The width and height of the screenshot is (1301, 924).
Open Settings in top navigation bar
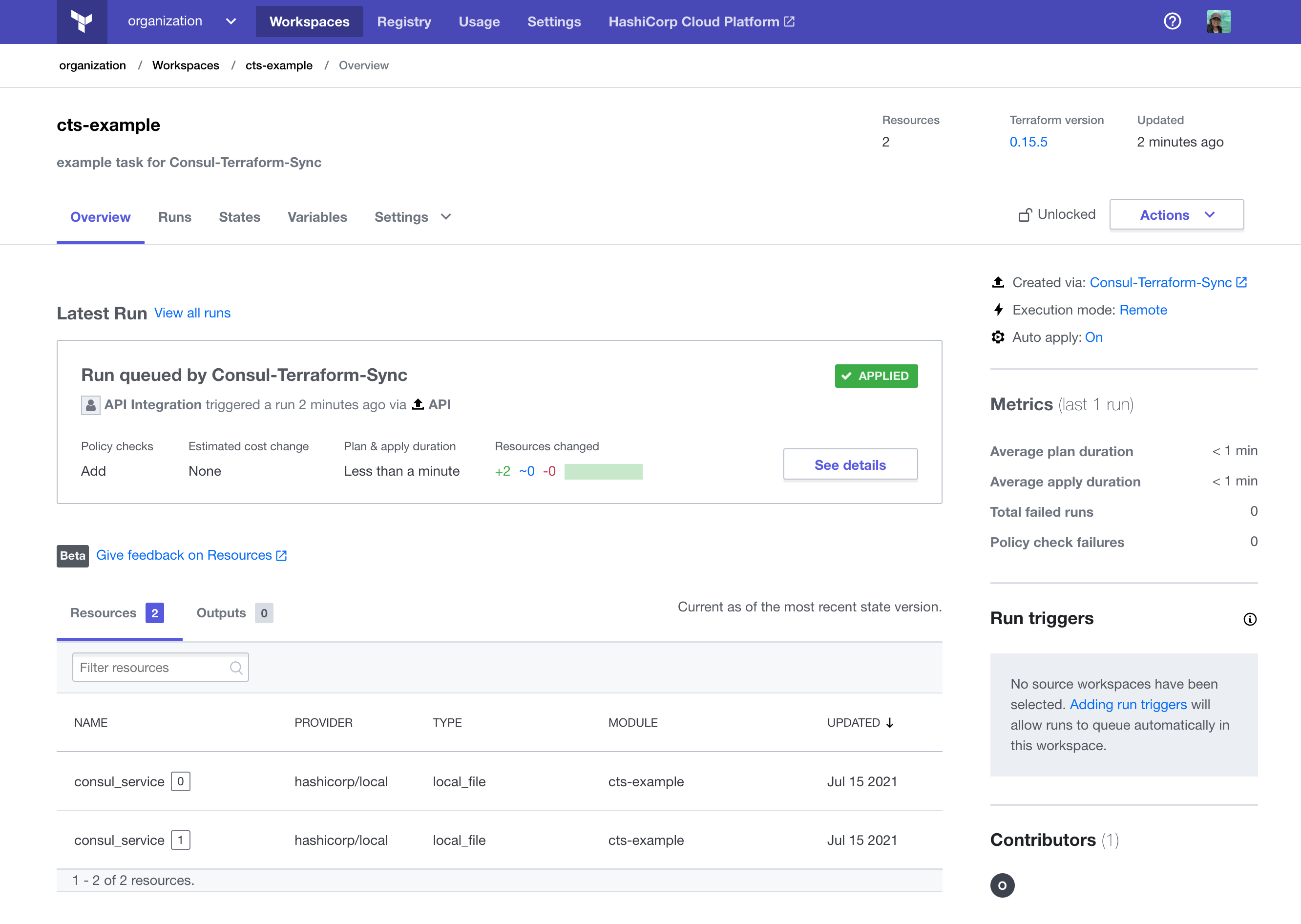click(554, 21)
